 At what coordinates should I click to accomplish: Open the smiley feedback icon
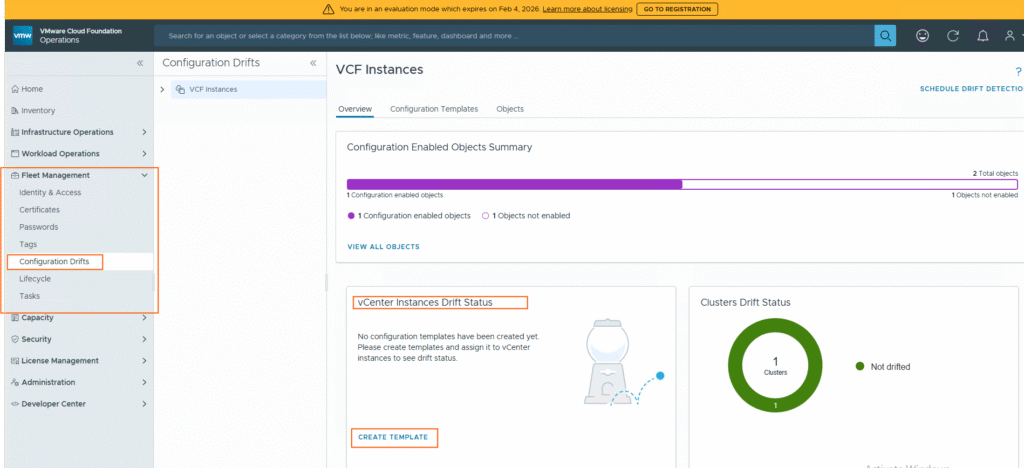point(922,36)
